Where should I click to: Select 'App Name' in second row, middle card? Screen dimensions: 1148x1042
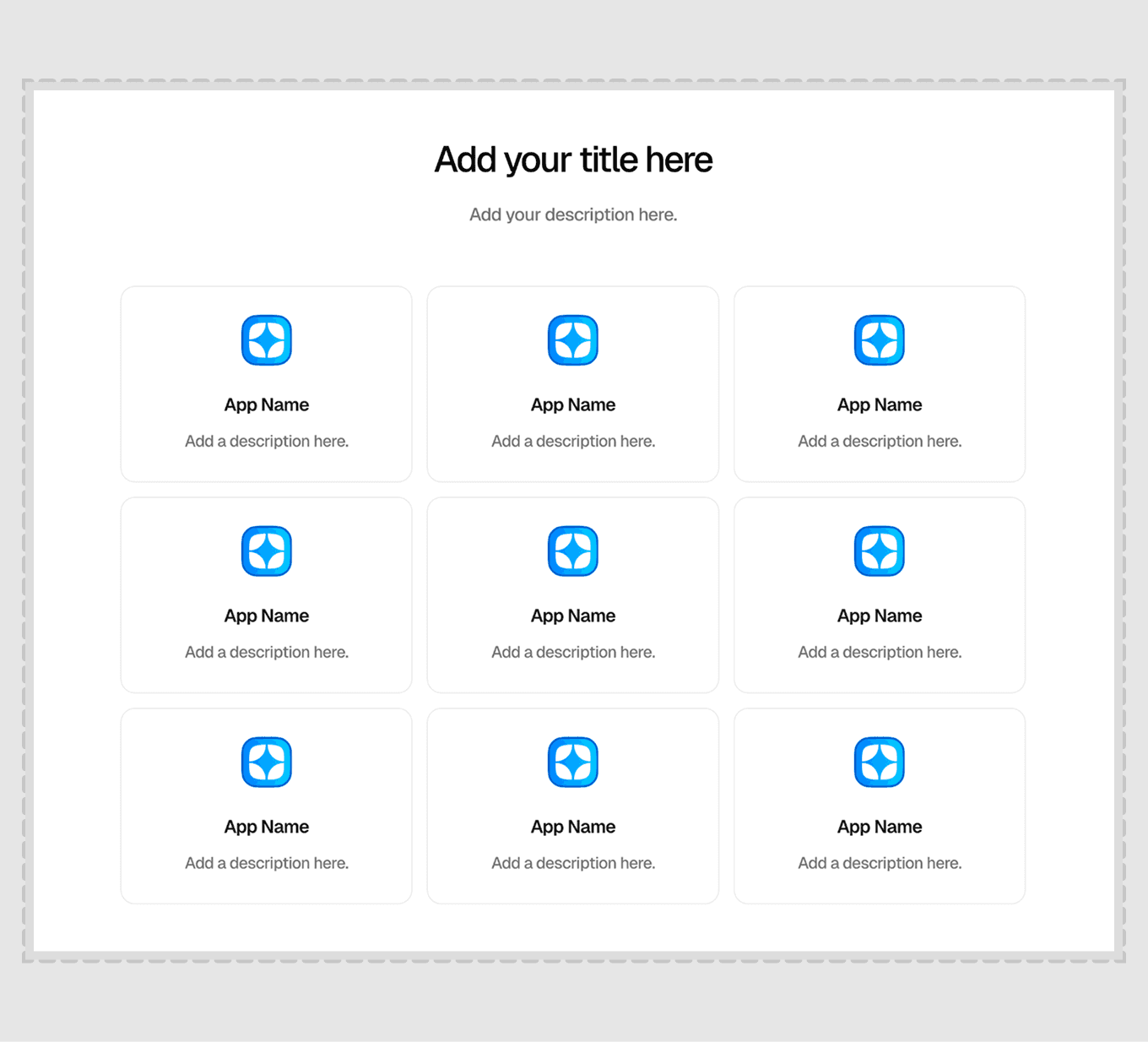[573, 616]
